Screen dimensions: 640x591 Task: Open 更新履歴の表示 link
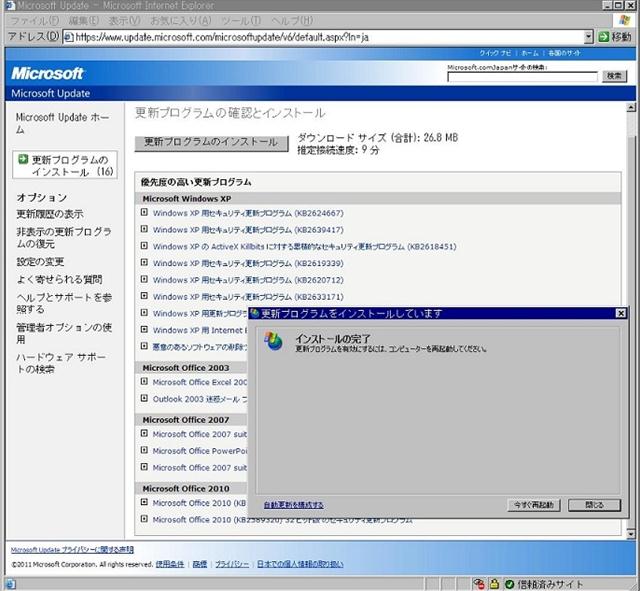(x=50, y=214)
